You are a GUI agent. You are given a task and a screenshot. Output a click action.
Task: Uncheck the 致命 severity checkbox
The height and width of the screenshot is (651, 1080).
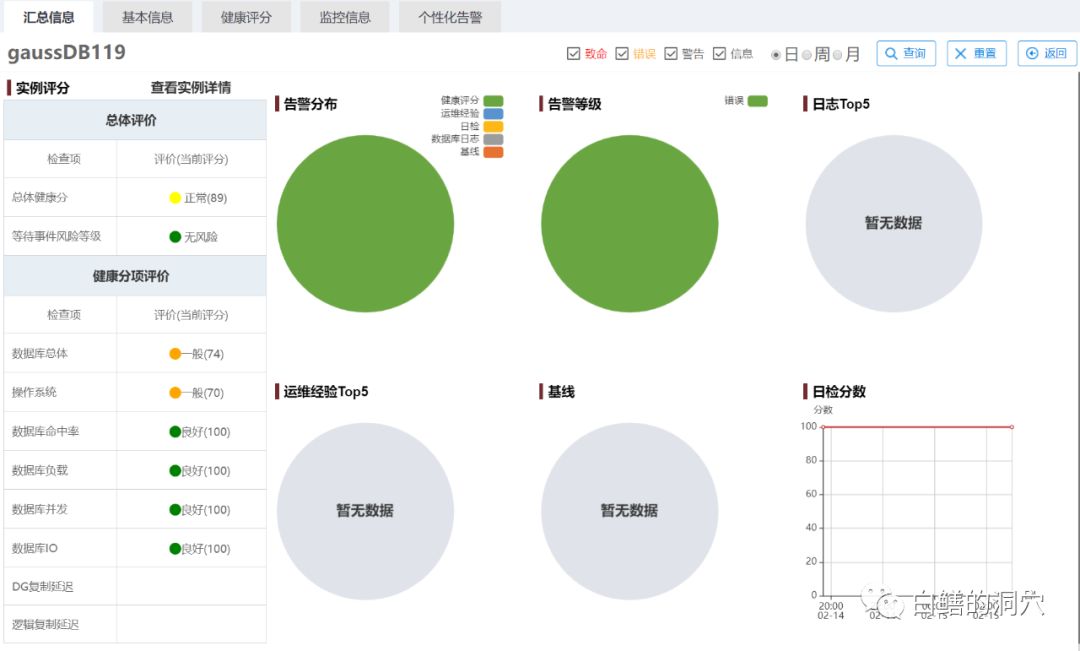click(x=573, y=54)
